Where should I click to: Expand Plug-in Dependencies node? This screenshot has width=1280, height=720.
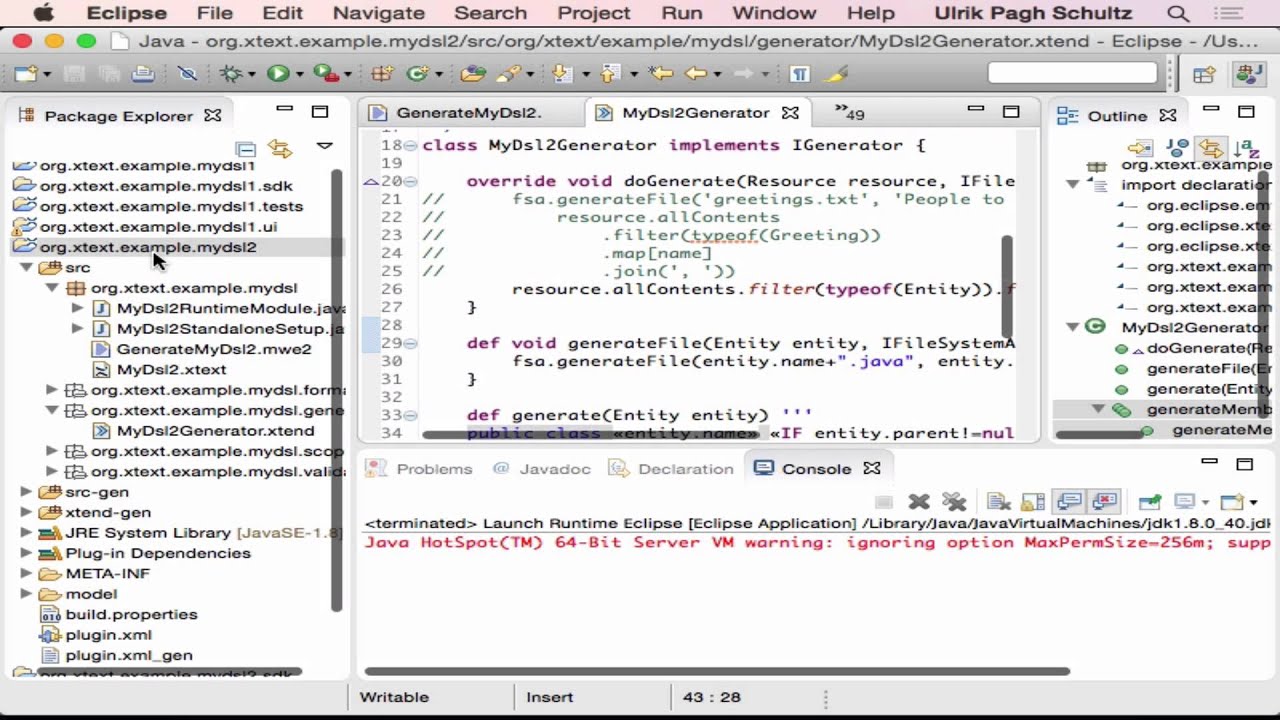(x=27, y=553)
